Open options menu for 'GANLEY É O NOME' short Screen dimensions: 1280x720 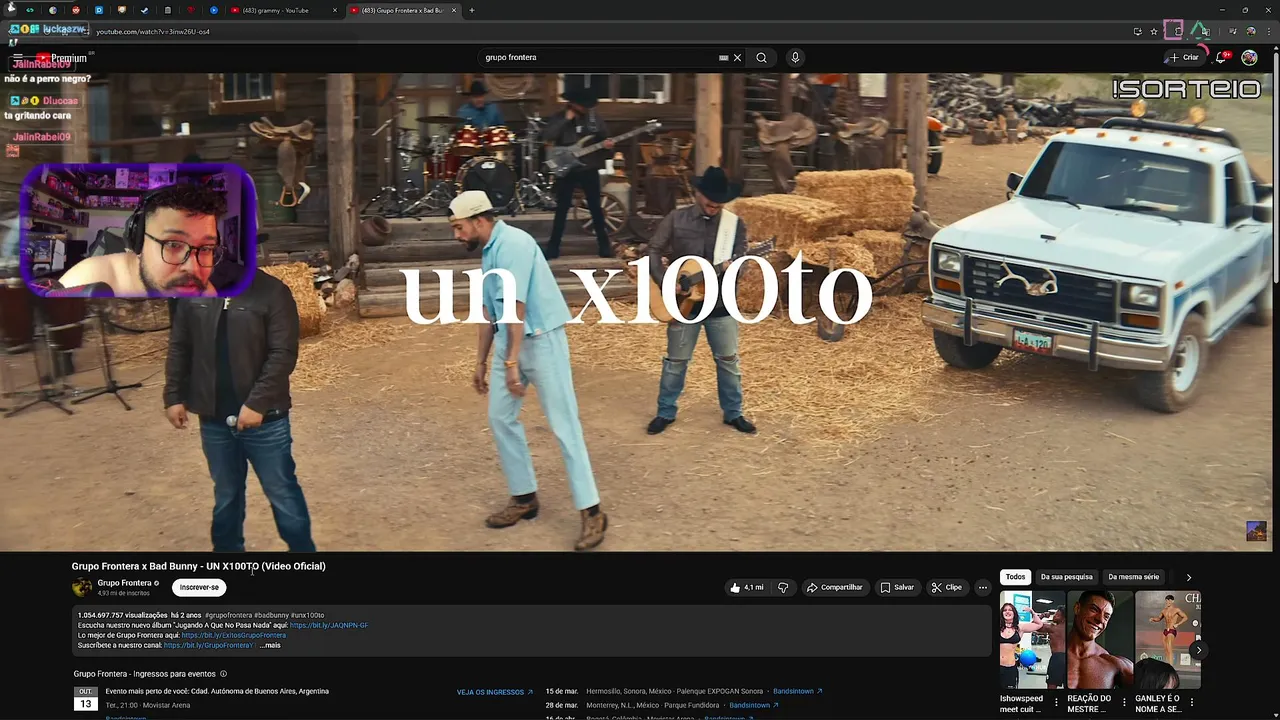pyautogui.click(x=1192, y=702)
